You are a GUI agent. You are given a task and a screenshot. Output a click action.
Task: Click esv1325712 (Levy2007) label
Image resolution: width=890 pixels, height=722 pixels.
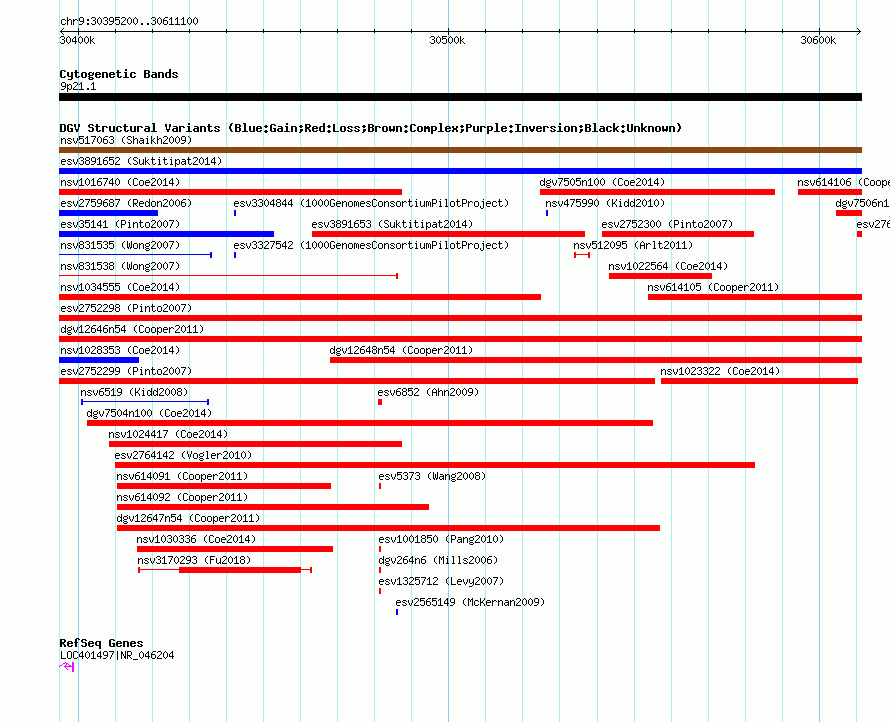tap(441, 581)
